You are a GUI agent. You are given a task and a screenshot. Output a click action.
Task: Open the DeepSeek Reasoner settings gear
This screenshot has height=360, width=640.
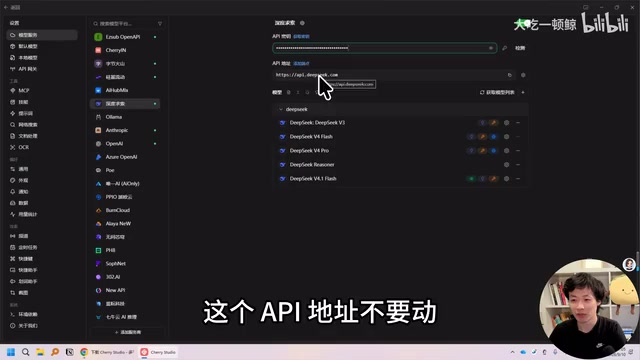pyautogui.click(x=506, y=165)
